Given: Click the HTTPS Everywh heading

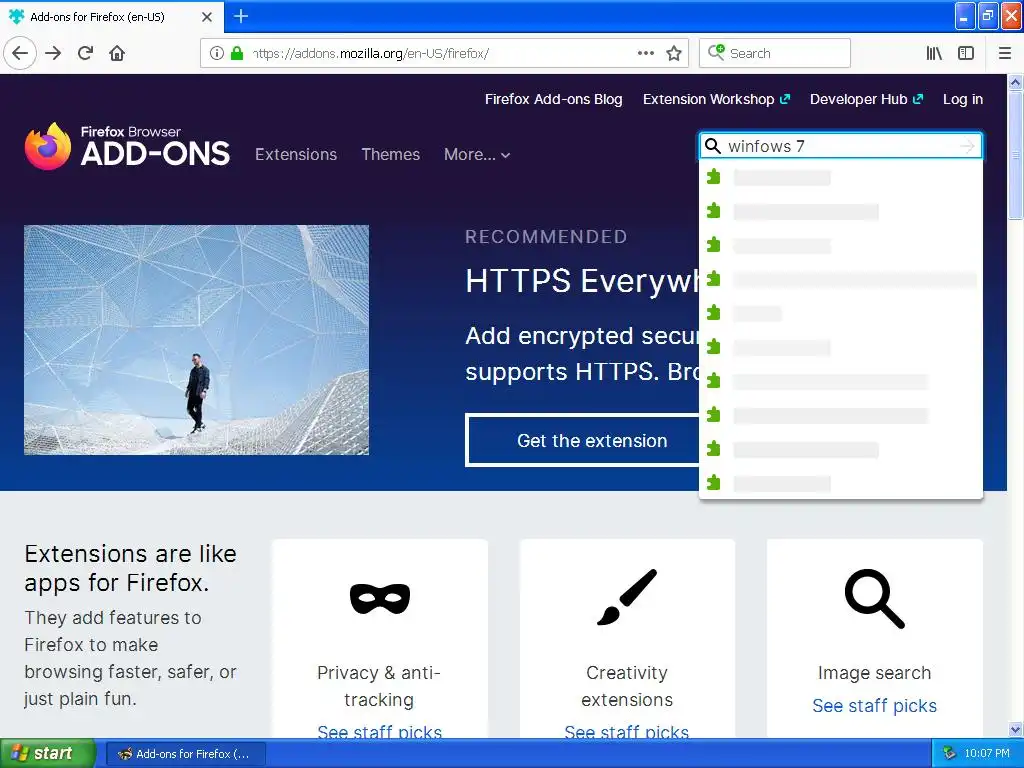Looking at the screenshot, I should pyautogui.click(x=583, y=281).
